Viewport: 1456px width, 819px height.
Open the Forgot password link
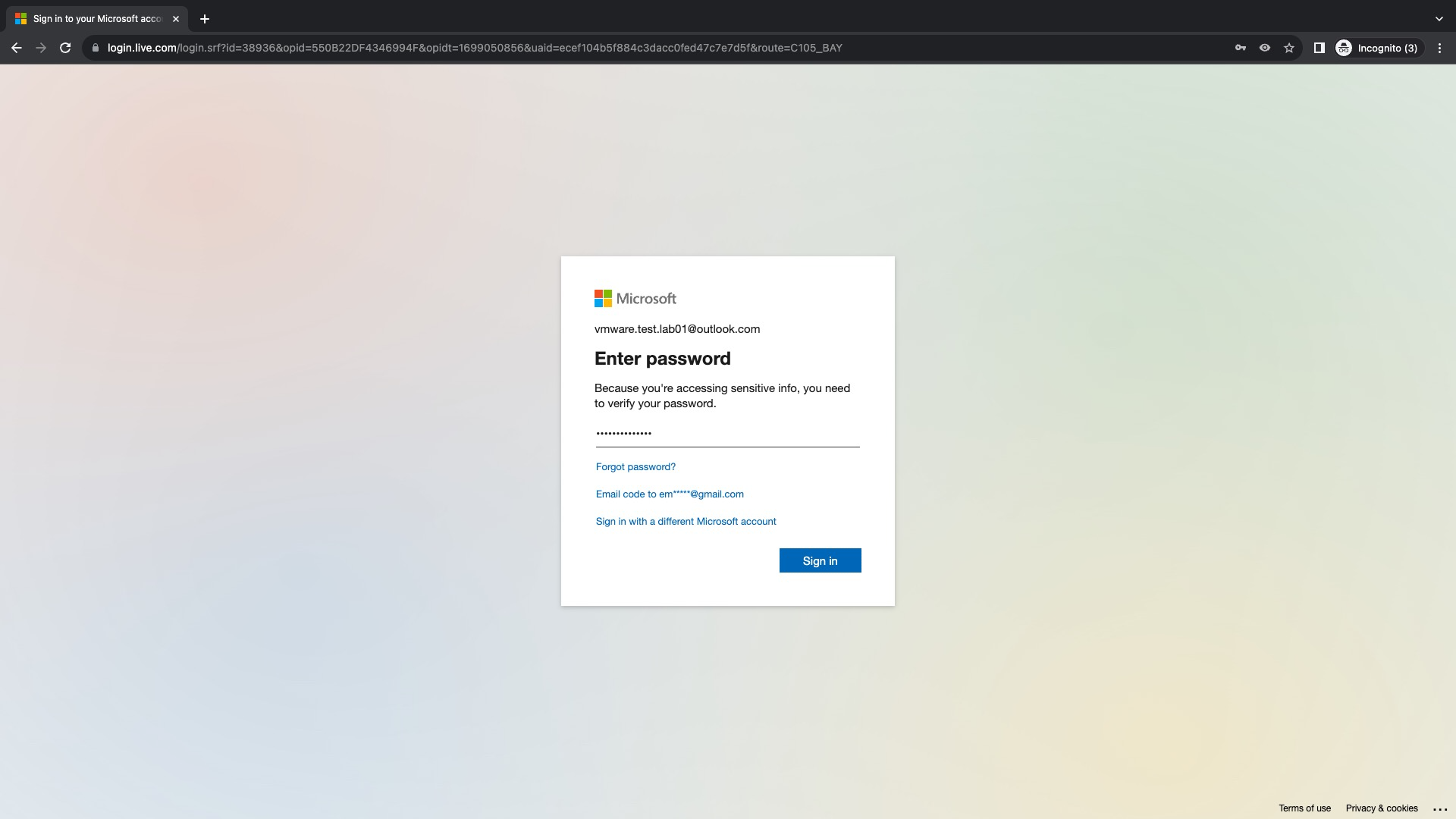tap(635, 466)
